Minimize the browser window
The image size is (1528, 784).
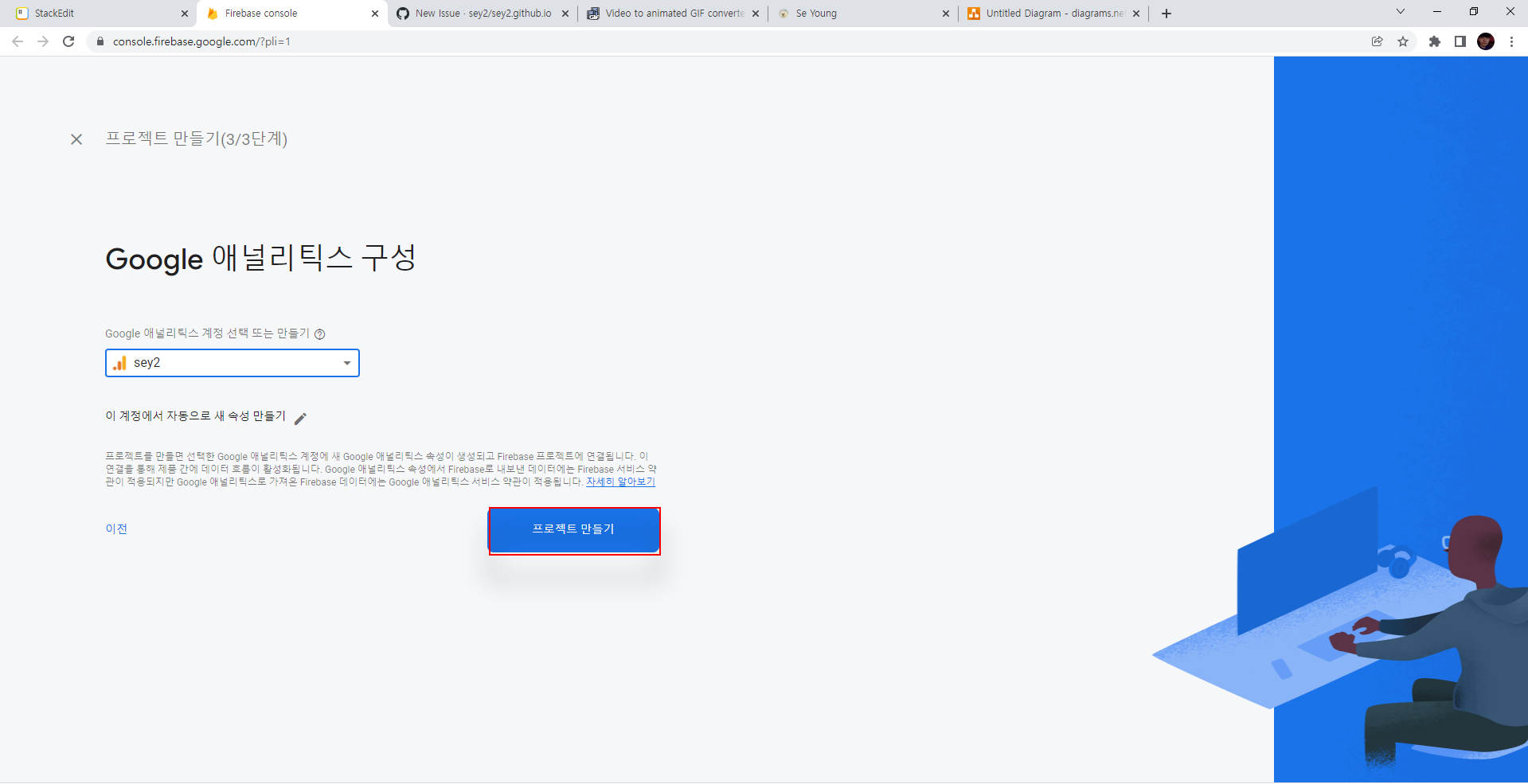coord(1437,11)
